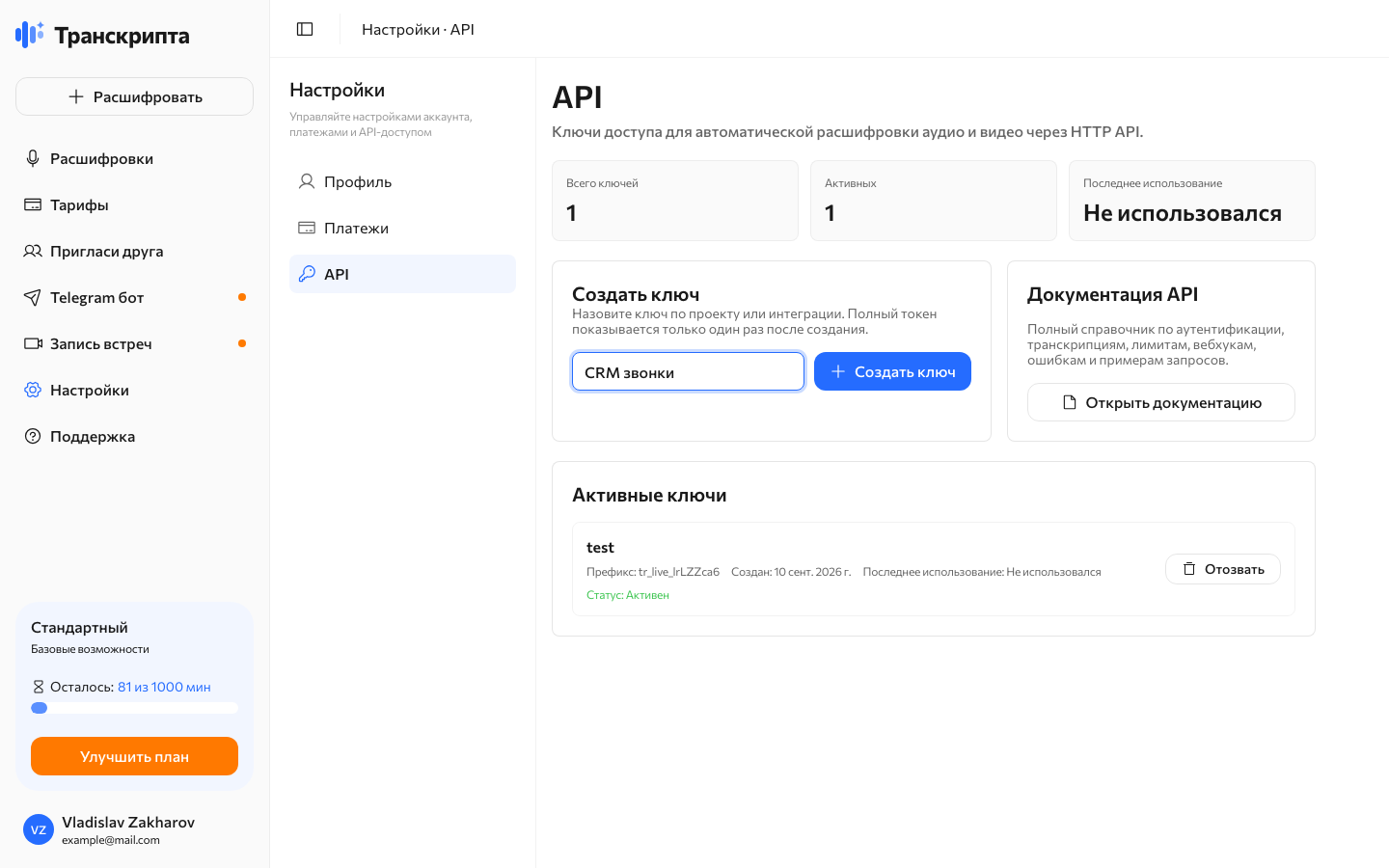Viewport: 1389px width, 868px height.
Task: Click the minutes remaining progress bar
Action: [x=134, y=708]
